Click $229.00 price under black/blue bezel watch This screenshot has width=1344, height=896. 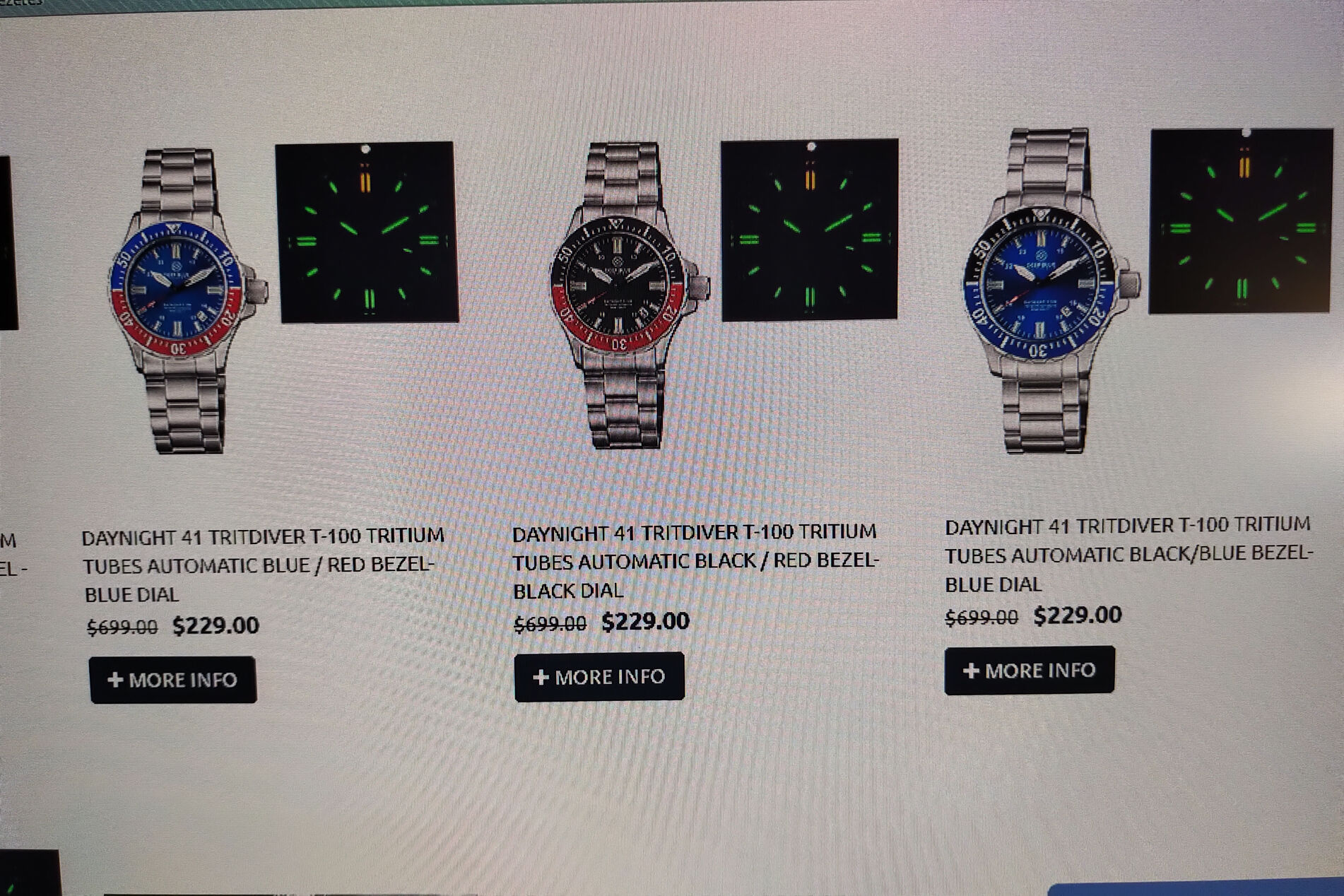(1077, 615)
